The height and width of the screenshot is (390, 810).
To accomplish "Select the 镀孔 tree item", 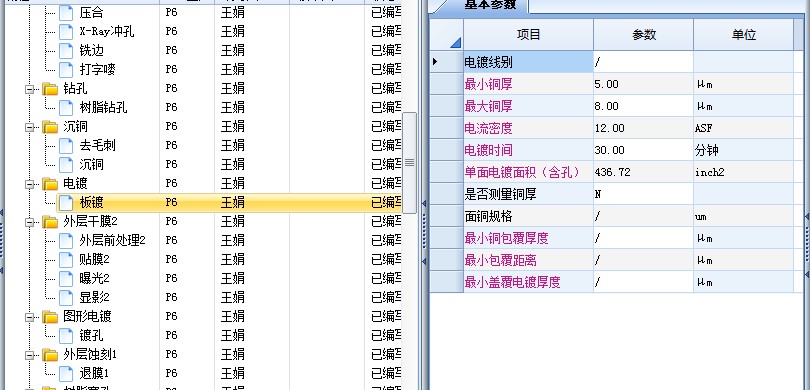I will point(91,335).
